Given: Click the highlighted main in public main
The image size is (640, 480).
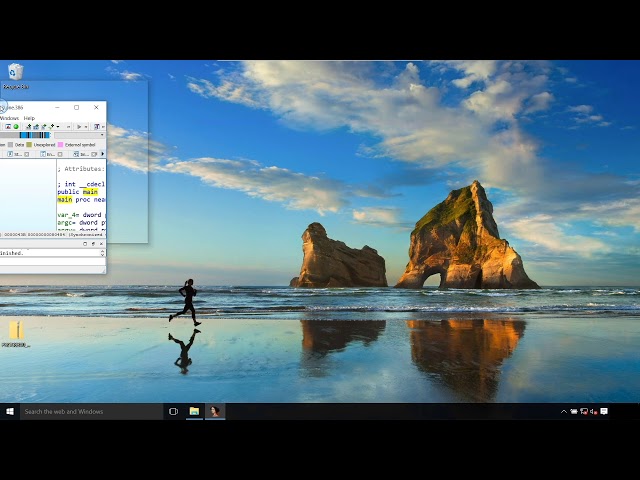Looking at the screenshot, I should (x=90, y=191).
